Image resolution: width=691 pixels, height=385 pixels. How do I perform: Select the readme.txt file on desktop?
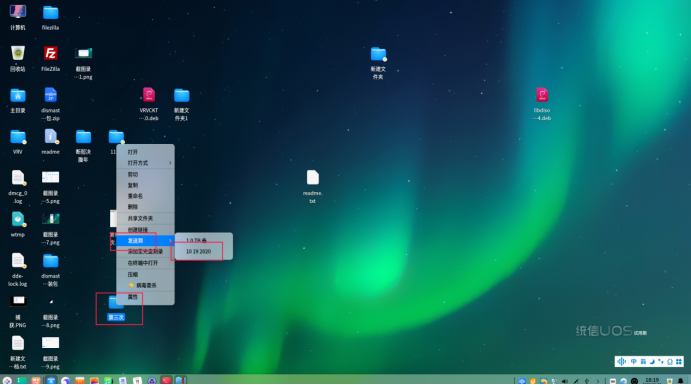[x=312, y=178]
